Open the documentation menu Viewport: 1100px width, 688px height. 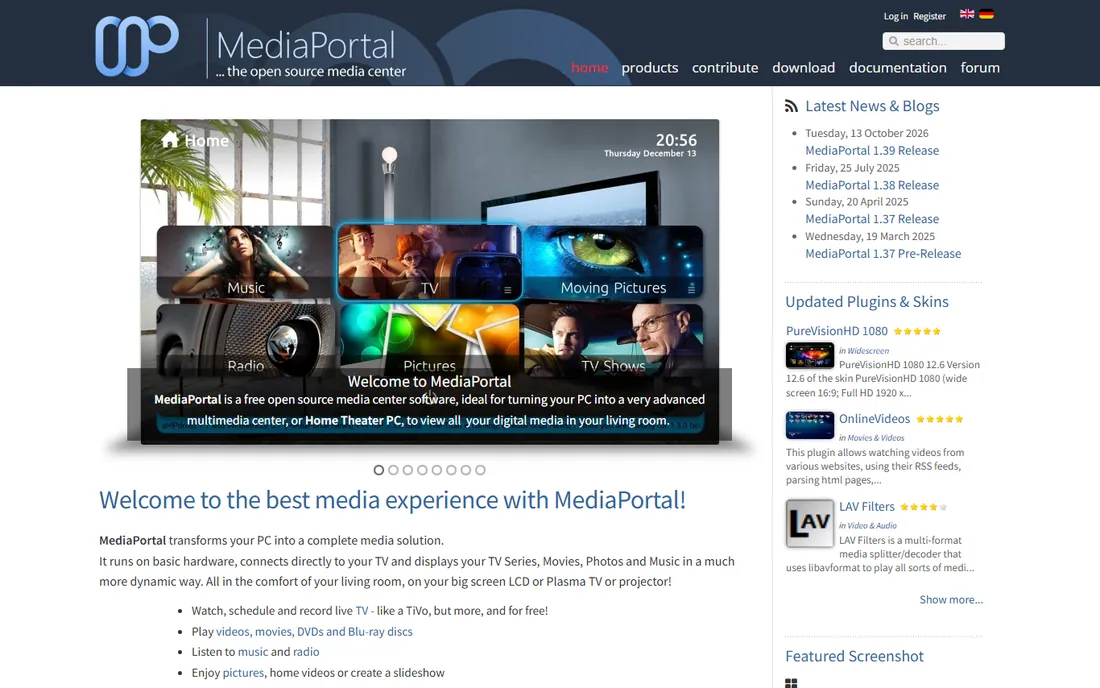click(x=897, y=67)
